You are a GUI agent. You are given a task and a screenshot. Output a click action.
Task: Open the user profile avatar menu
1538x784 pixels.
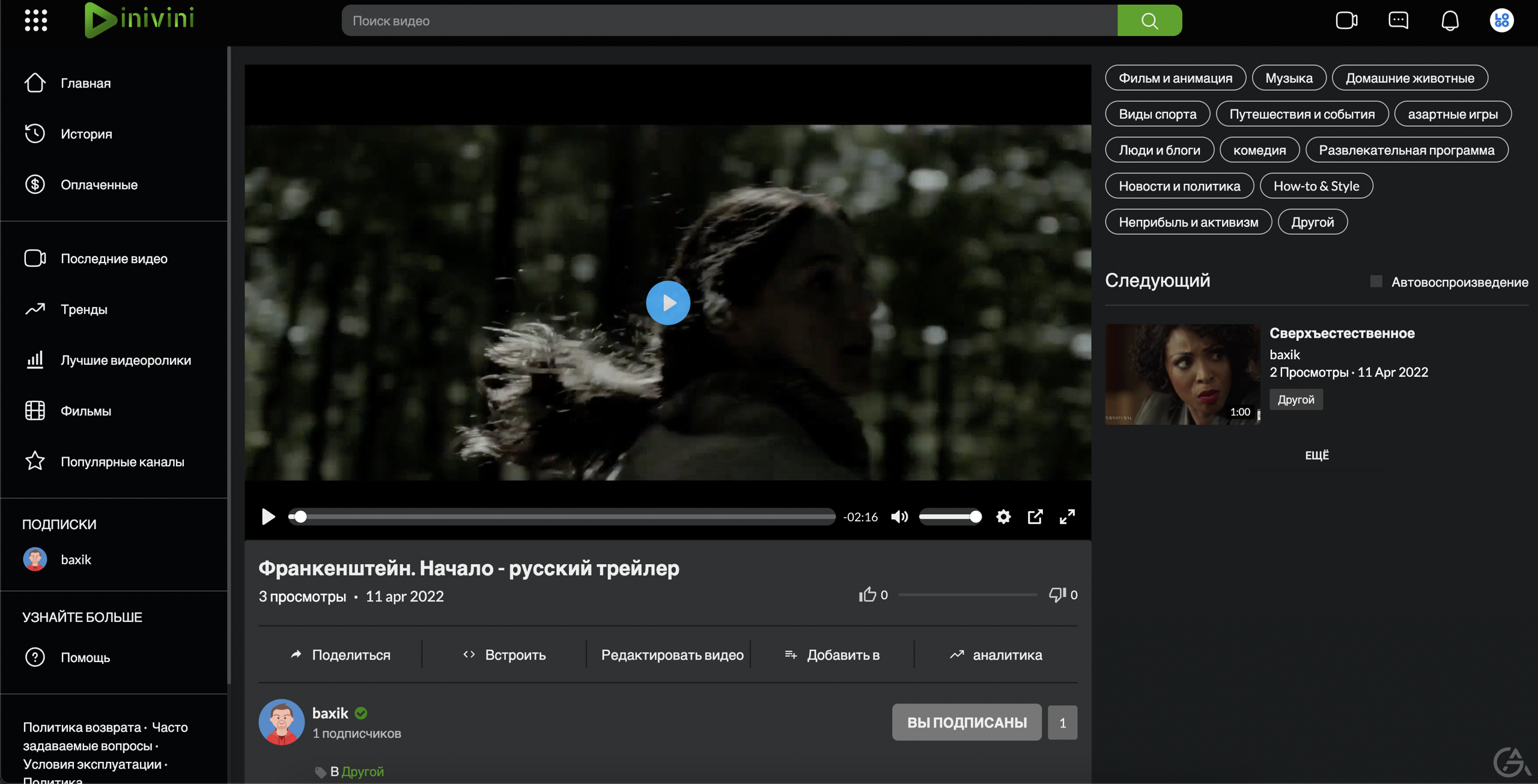pyautogui.click(x=1501, y=20)
